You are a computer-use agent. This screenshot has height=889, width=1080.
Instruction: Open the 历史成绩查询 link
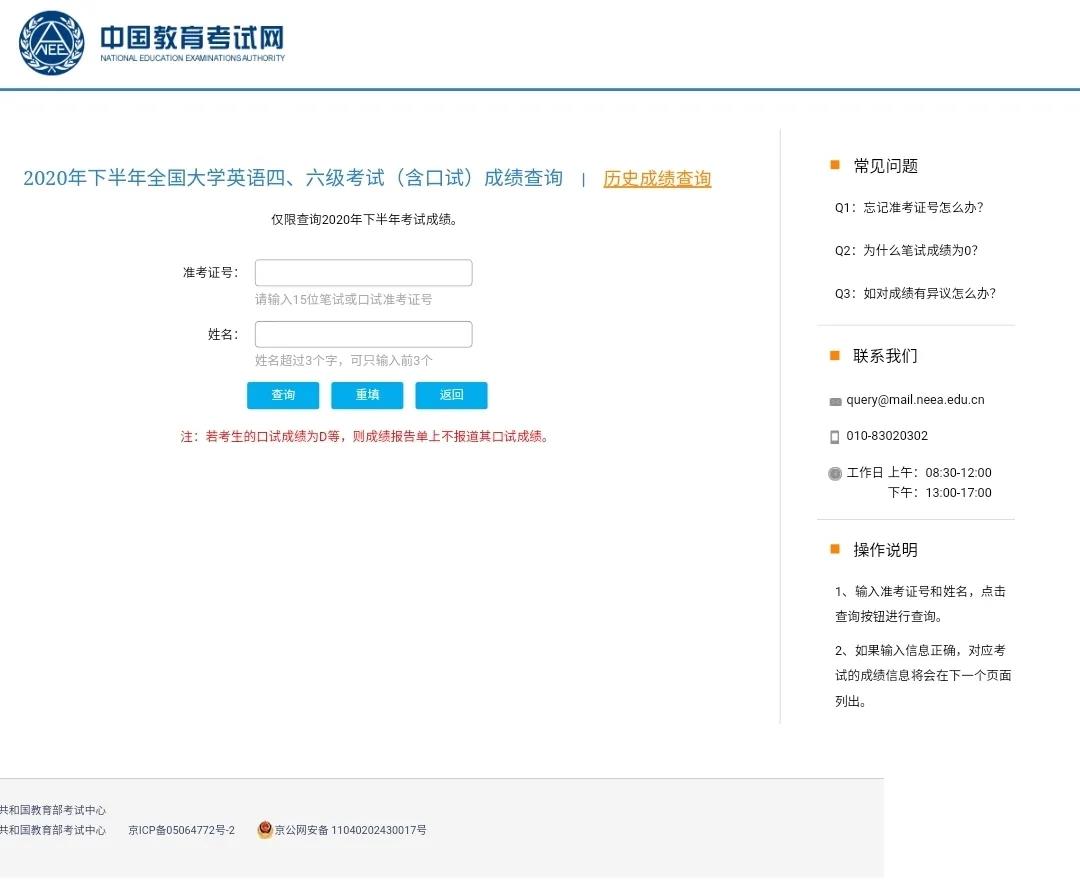point(657,178)
